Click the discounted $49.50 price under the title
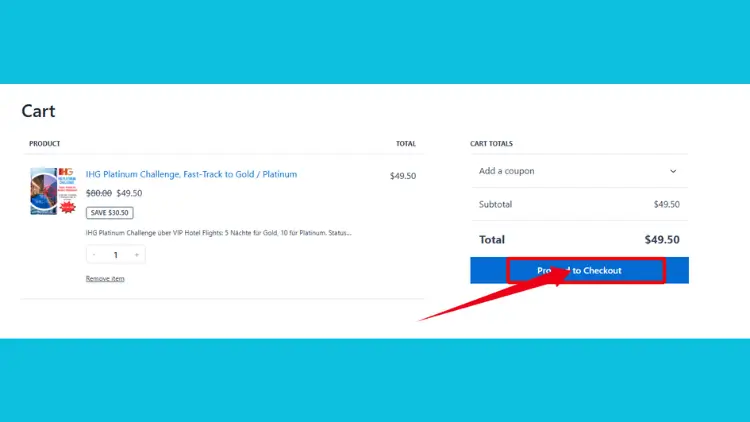The width and height of the screenshot is (750, 422). pyautogui.click(x=129, y=193)
